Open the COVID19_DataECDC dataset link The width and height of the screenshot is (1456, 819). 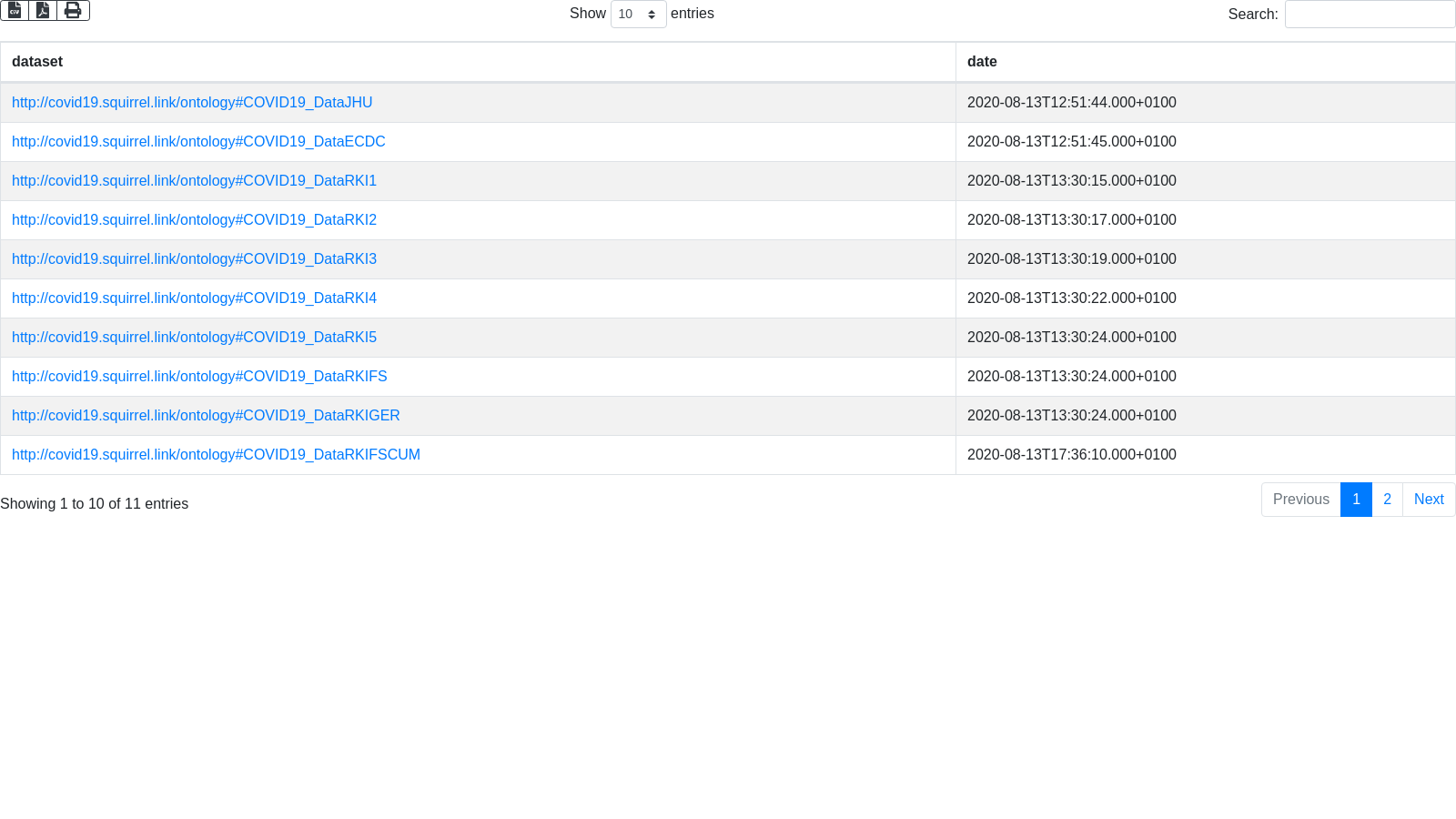click(198, 142)
